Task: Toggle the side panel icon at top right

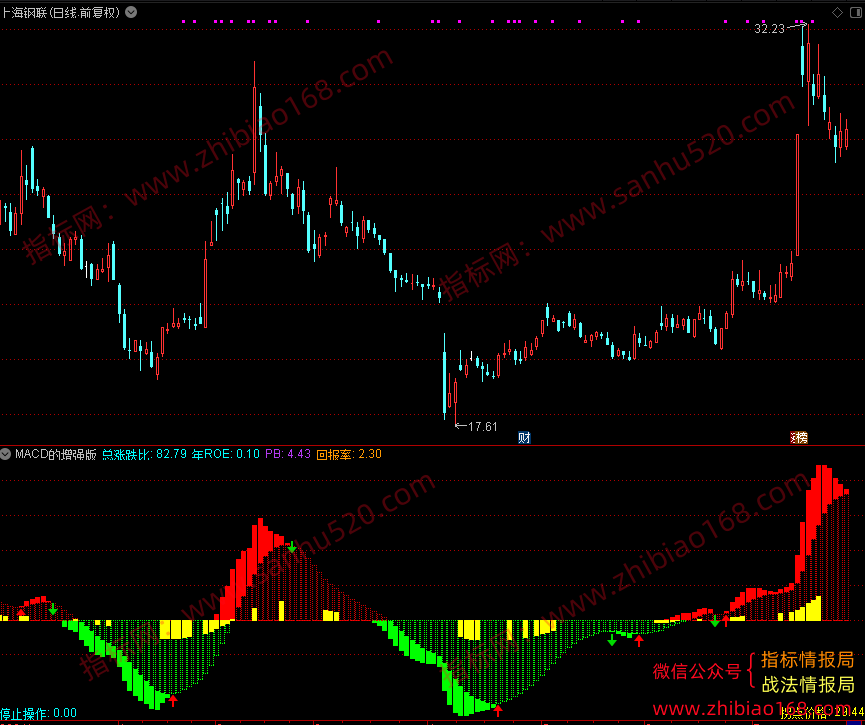Action: click(x=858, y=12)
